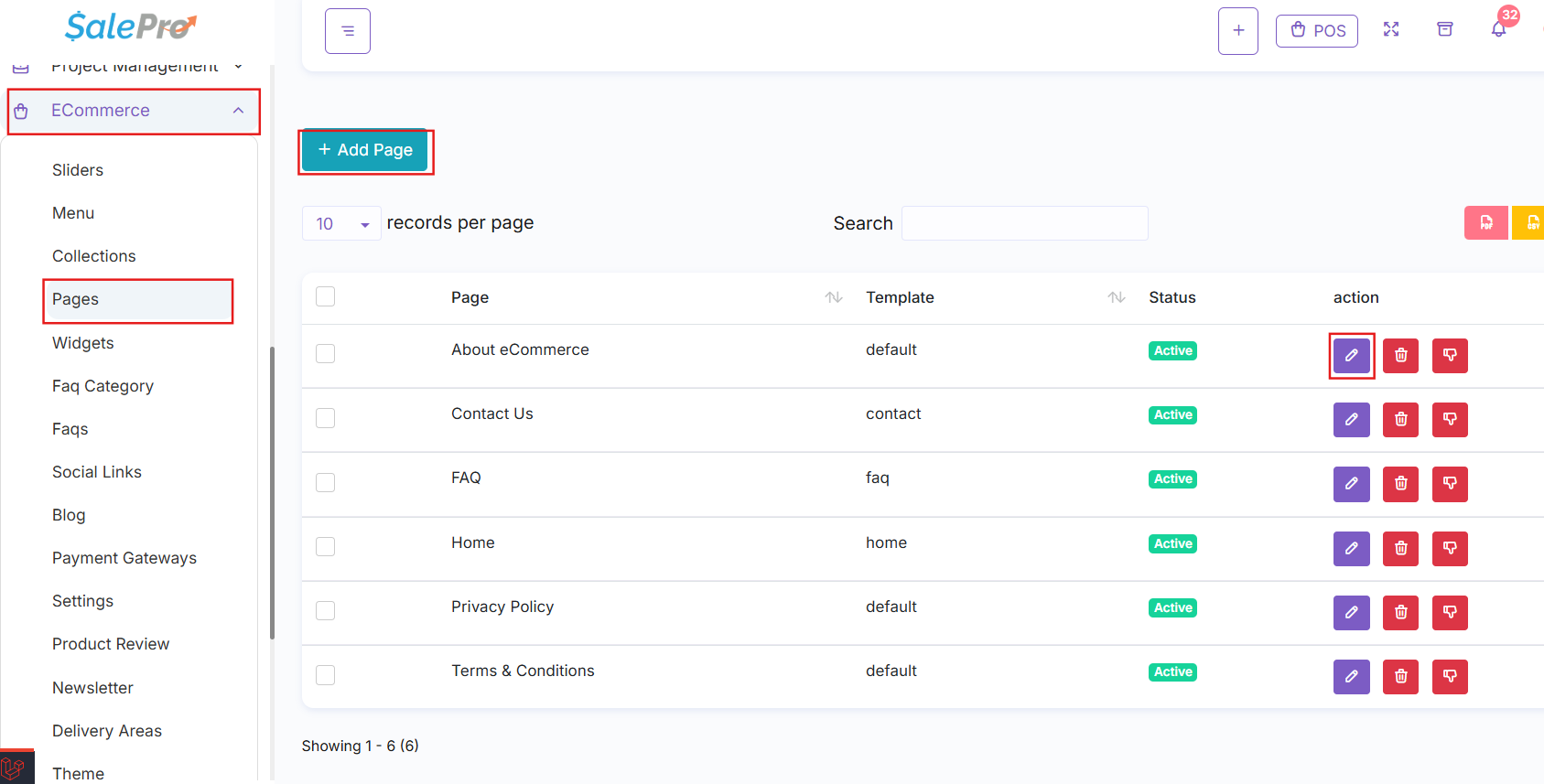Check the FAQ row checkbox
The width and height of the screenshot is (1544, 784).
(325, 482)
